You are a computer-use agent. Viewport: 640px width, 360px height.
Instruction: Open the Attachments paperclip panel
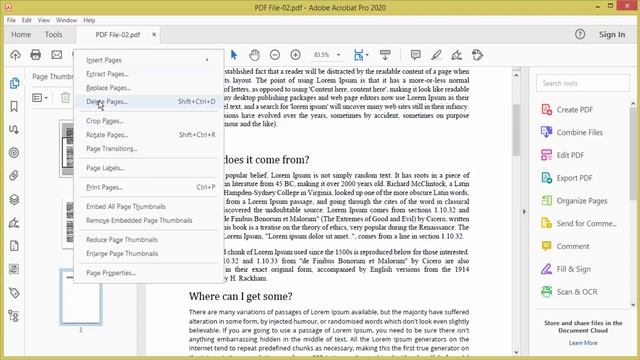[x=14, y=176]
